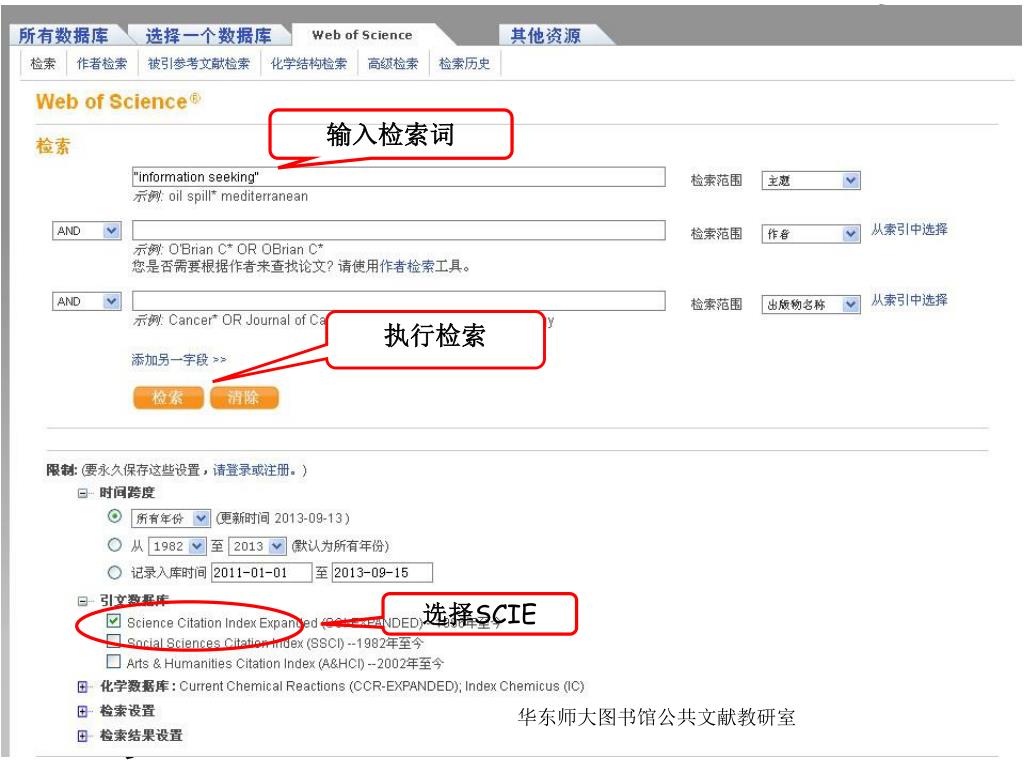Click the empty author search field

(x=398, y=231)
